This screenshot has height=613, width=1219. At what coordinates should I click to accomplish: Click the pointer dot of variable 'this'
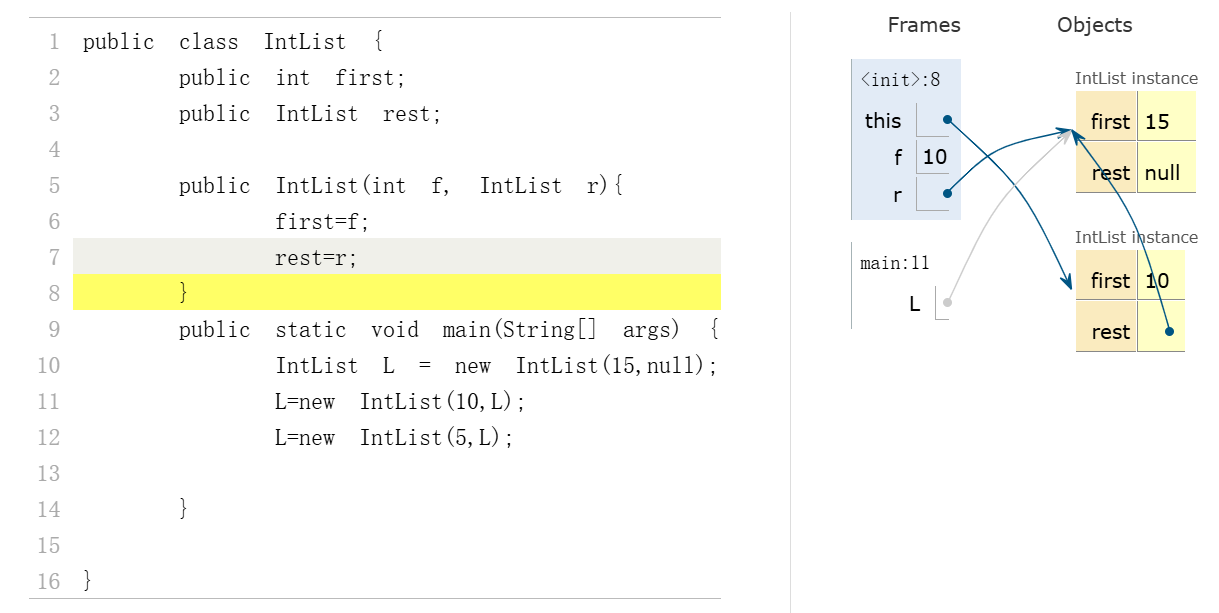click(947, 120)
